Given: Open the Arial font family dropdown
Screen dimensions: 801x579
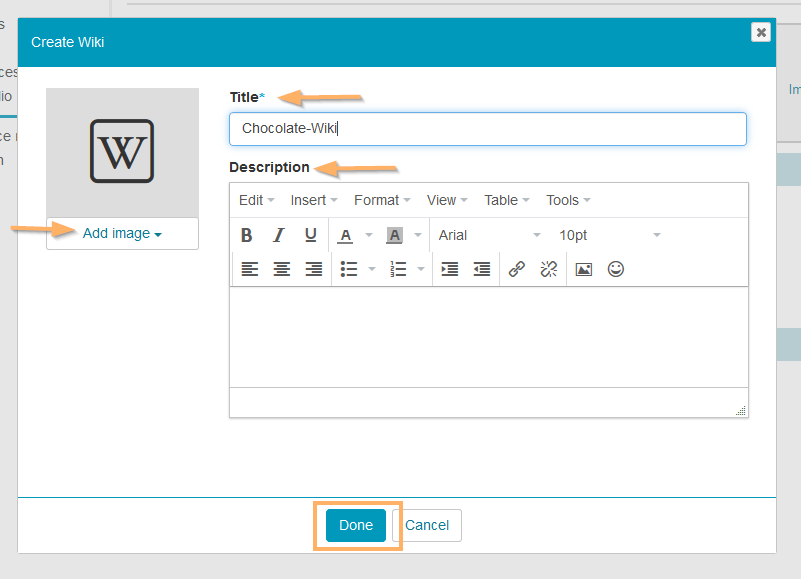Looking at the screenshot, I should pyautogui.click(x=489, y=235).
